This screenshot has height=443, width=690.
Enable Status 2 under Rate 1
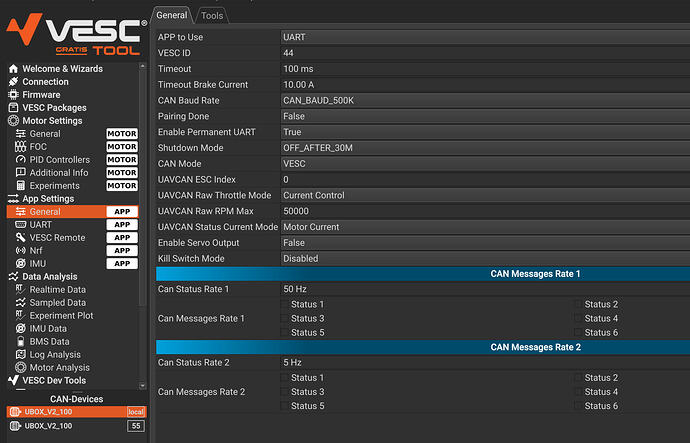[578, 304]
